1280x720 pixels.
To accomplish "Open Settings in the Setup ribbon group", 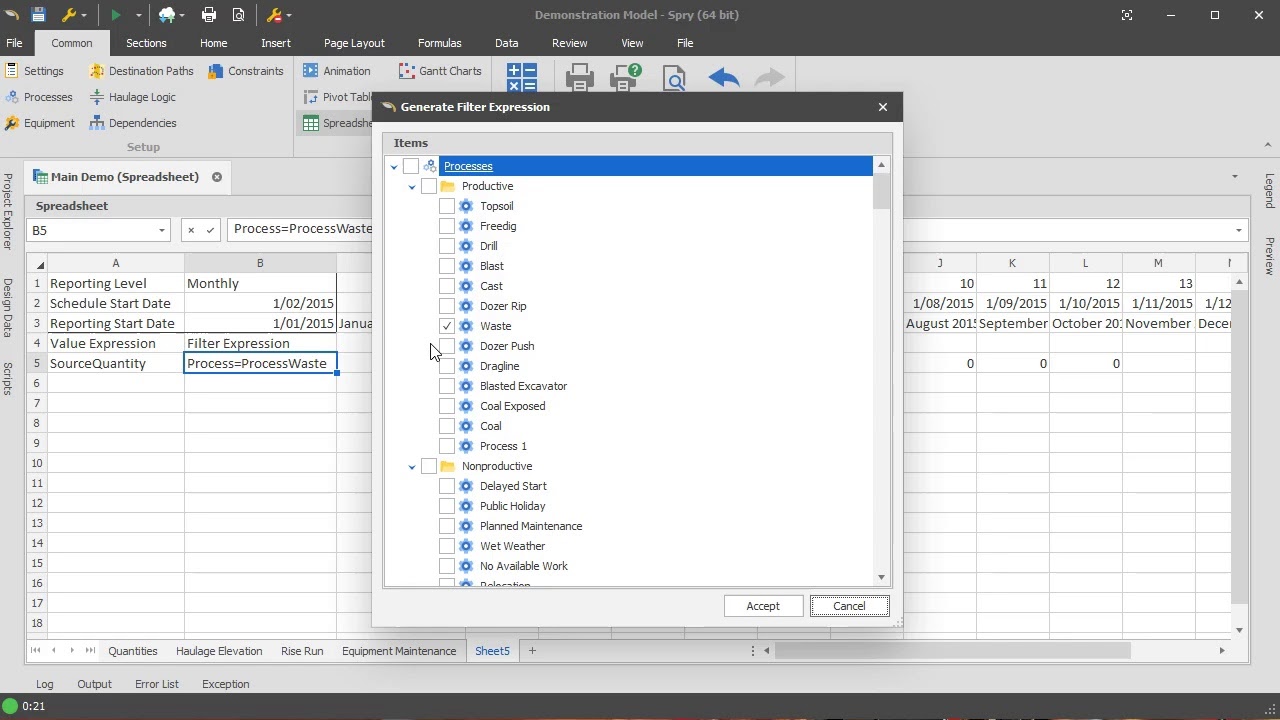I will (34, 71).
